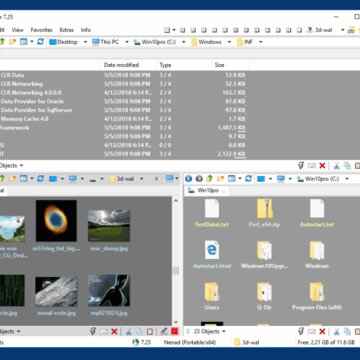Select the Q-Dir folder

pyautogui.click(x=265, y=296)
